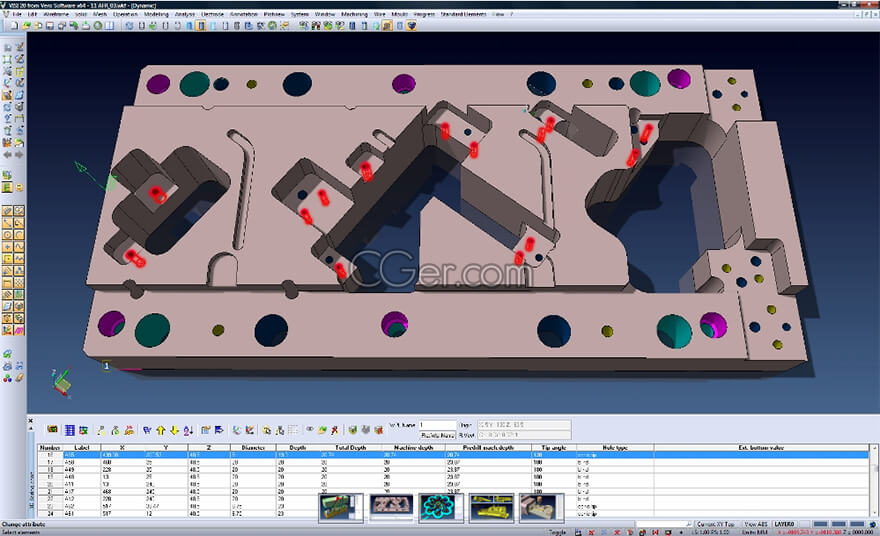Click the Hole type column header
This screenshot has width=880, height=536.
[x=615, y=447]
